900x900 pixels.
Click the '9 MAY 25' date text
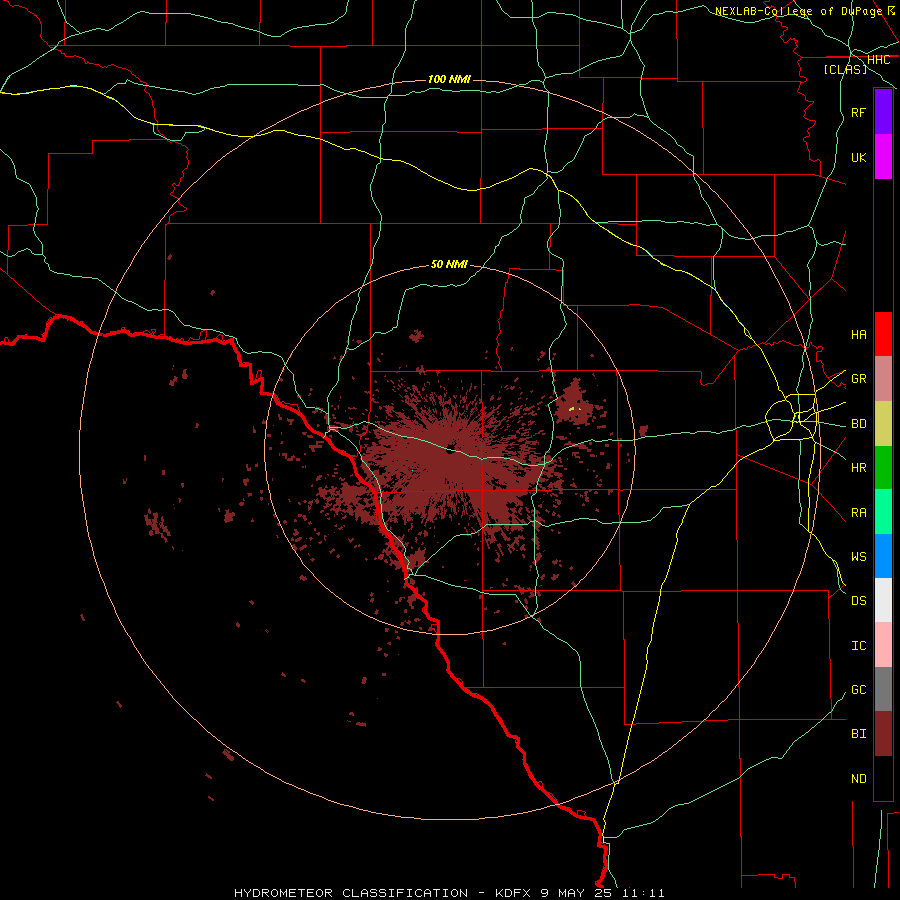tap(576, 893)
